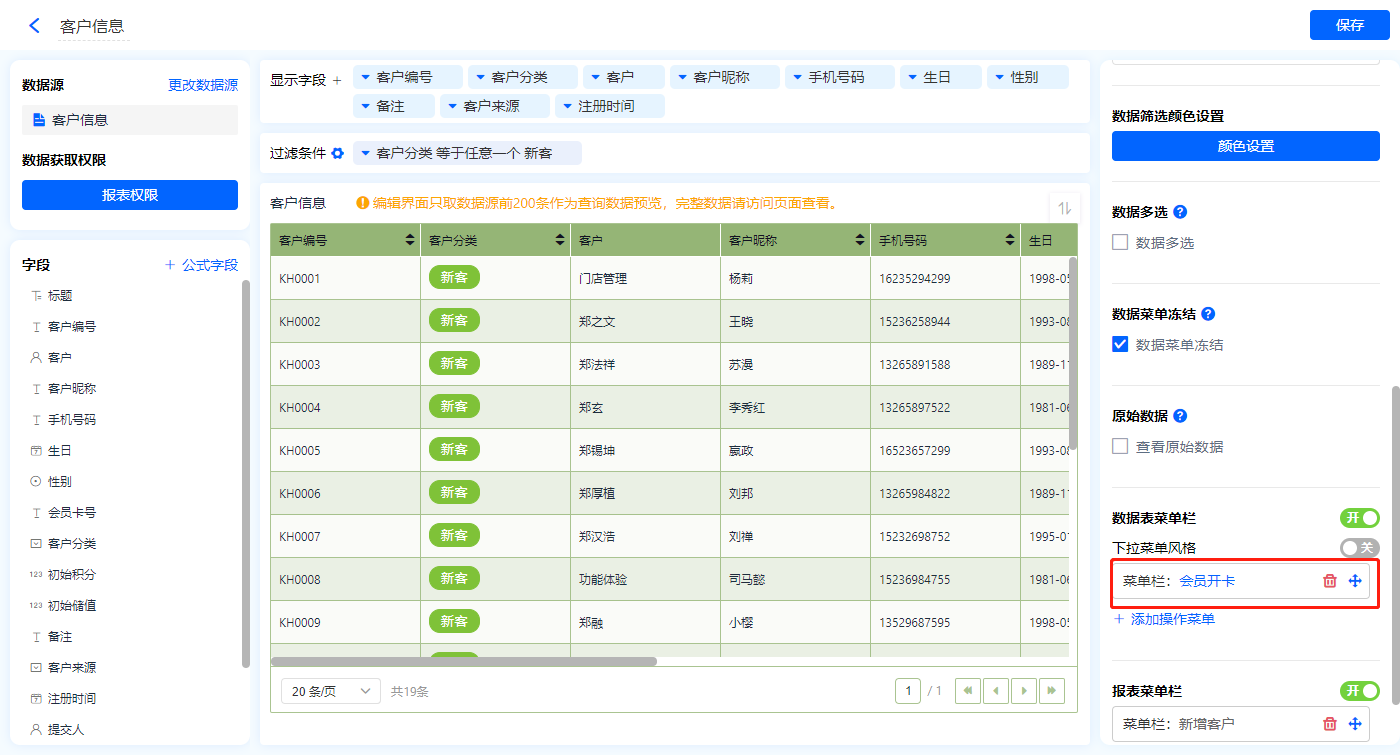Viewport: 1400px width, 755px height.
Task: Click the move handle for 新增客户 menu
Action: point(1355,724)
